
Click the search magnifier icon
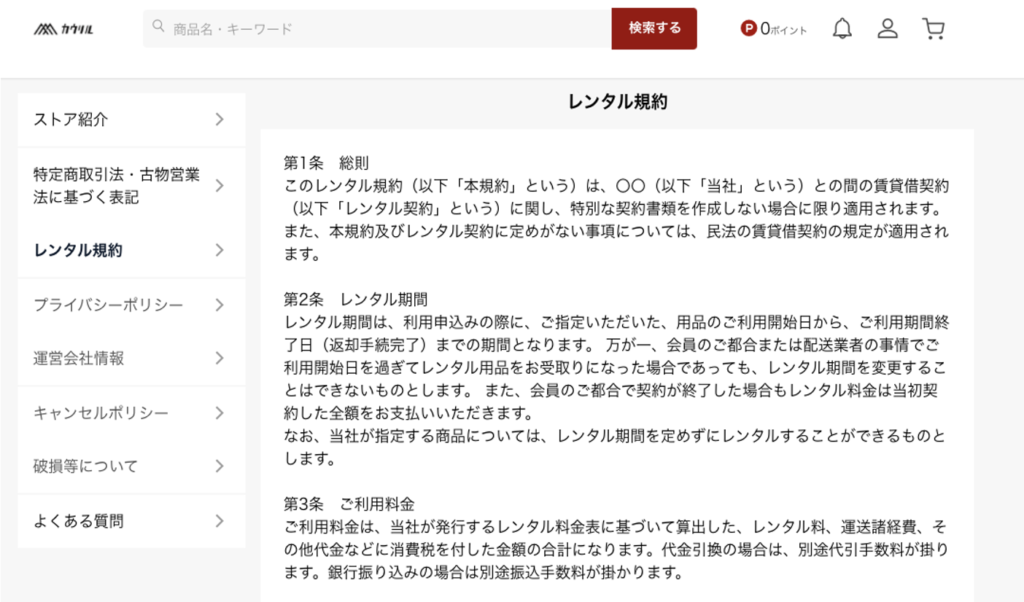pos(158,28)
